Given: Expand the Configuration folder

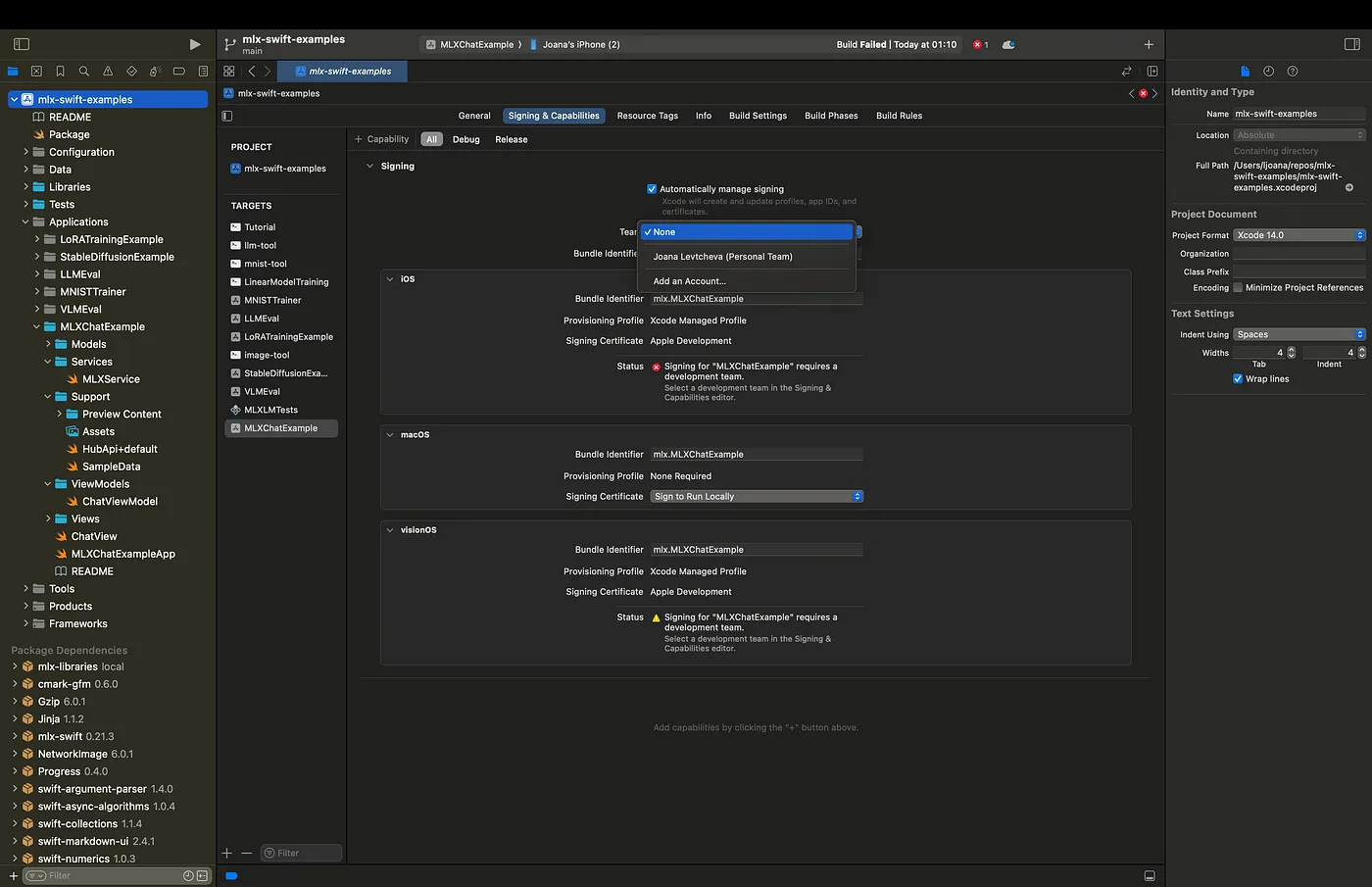Looking at the screenshot, I should [x=25, y=152].
